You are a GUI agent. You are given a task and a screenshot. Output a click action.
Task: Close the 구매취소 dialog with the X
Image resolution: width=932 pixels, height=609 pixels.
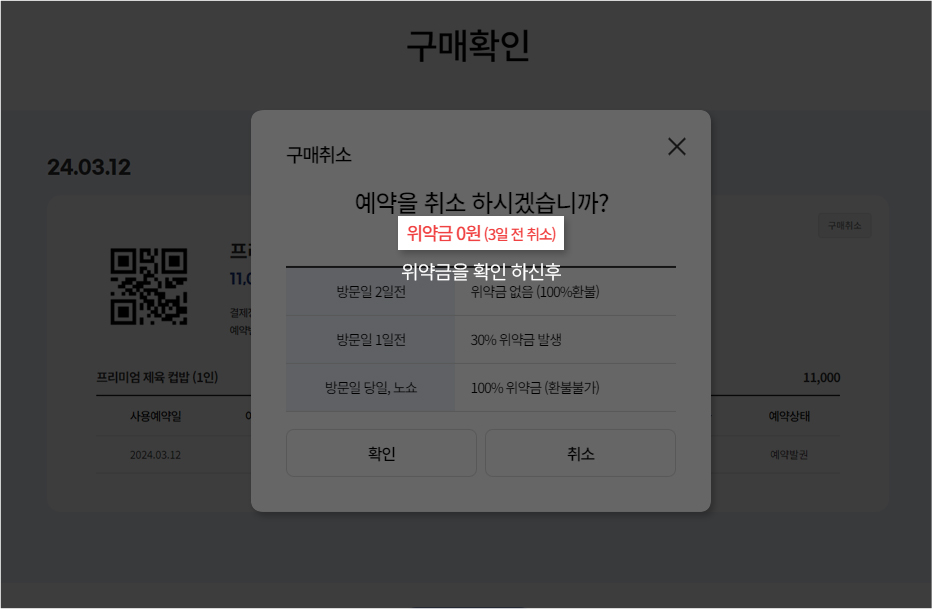click(676, 146)
